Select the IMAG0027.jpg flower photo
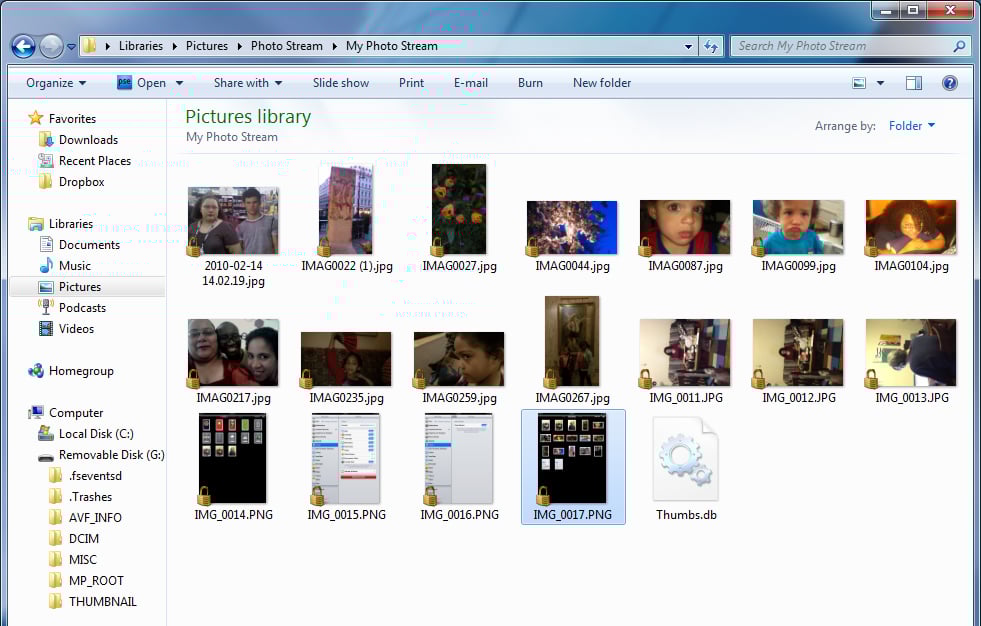 coord(459,210)
